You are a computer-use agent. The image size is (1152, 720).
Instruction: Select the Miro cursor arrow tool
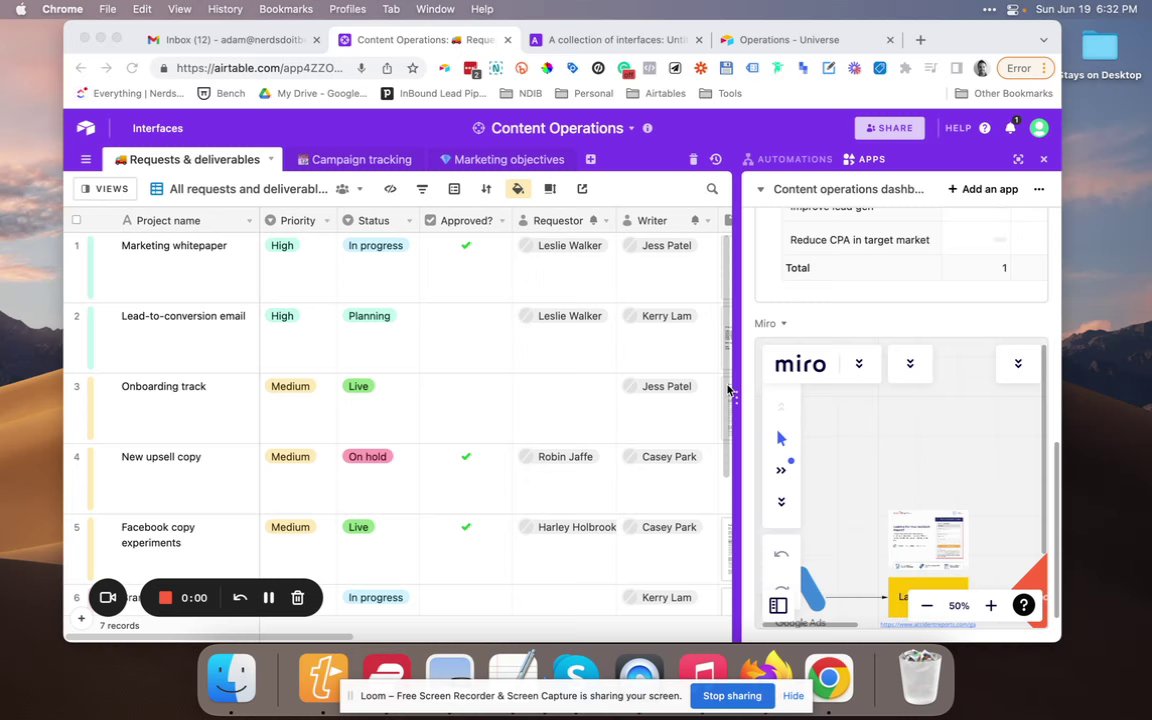tap(781, 439)
